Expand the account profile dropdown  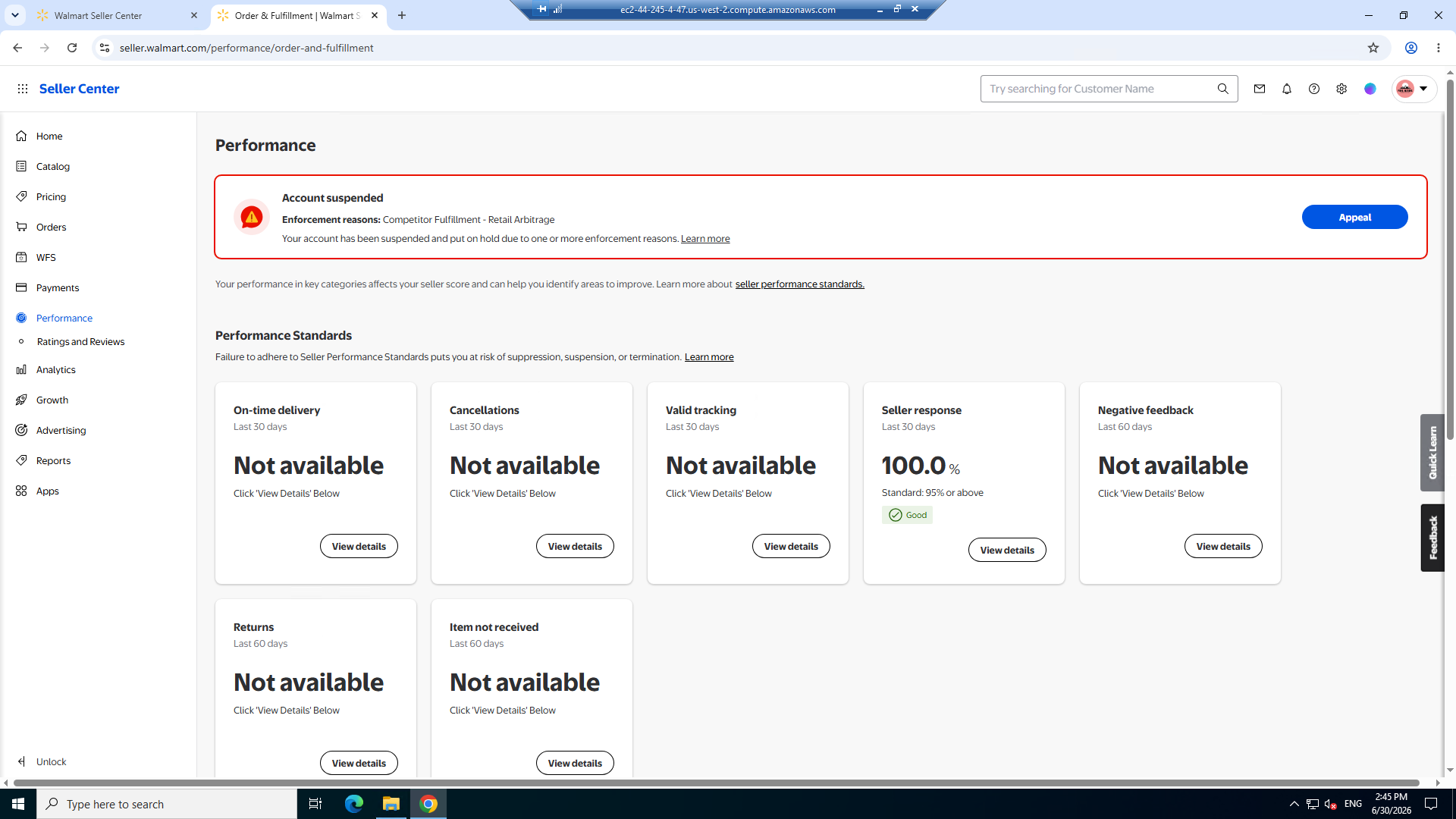(x=1414, y=89)
